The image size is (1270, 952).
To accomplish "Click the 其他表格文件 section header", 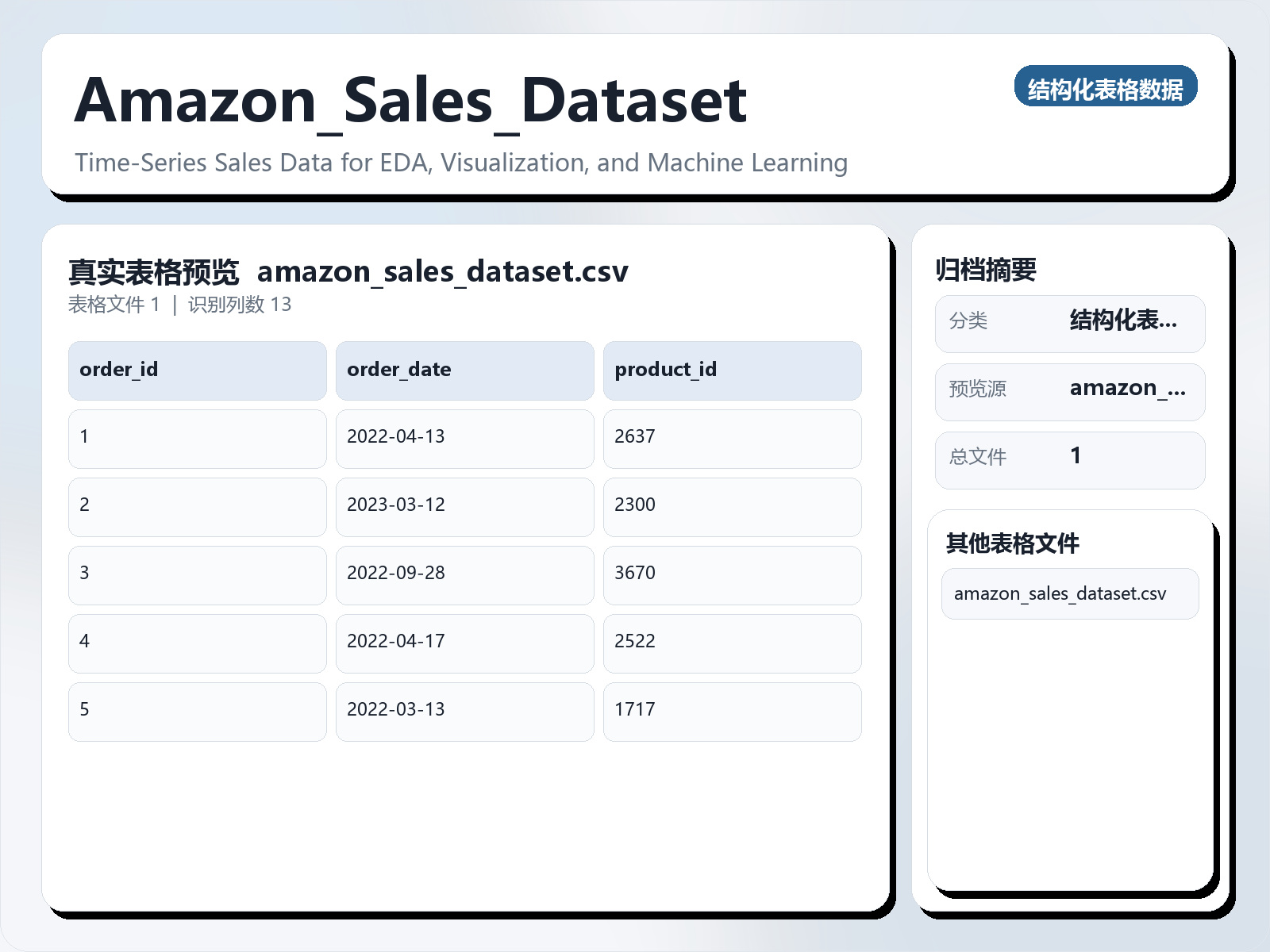I will point(1013,545).
